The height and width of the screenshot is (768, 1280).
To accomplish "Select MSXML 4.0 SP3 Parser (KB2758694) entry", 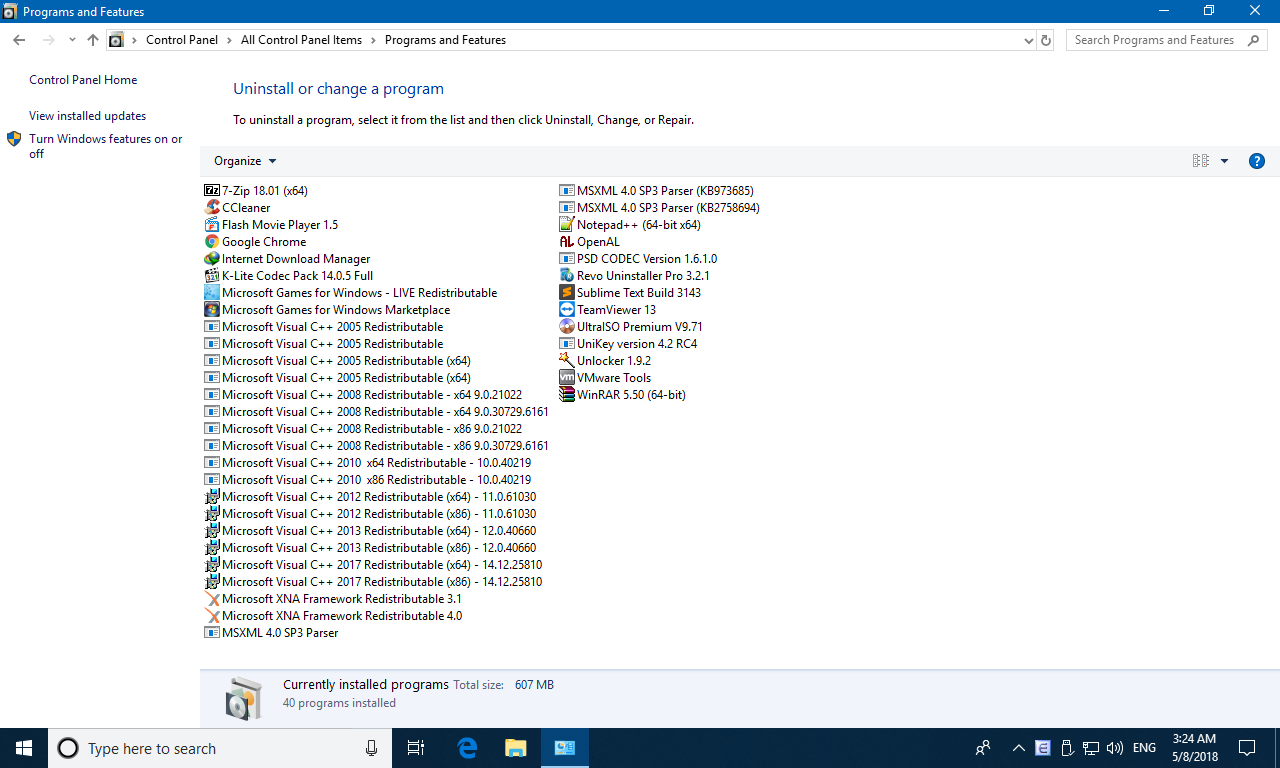I will [x=660, y=207].
